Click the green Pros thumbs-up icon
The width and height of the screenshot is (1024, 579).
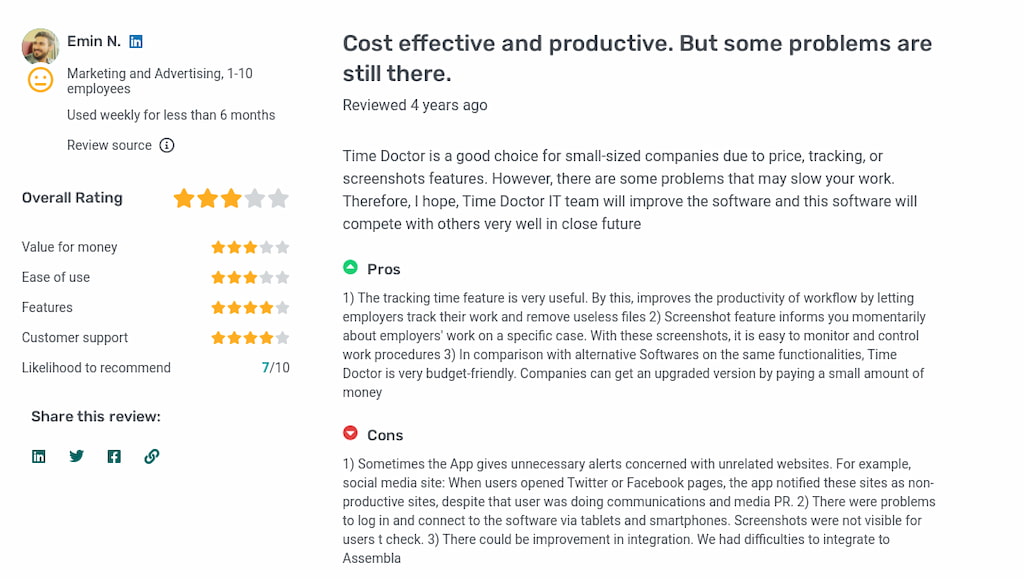pyautogui.click(x=350, y=267)
